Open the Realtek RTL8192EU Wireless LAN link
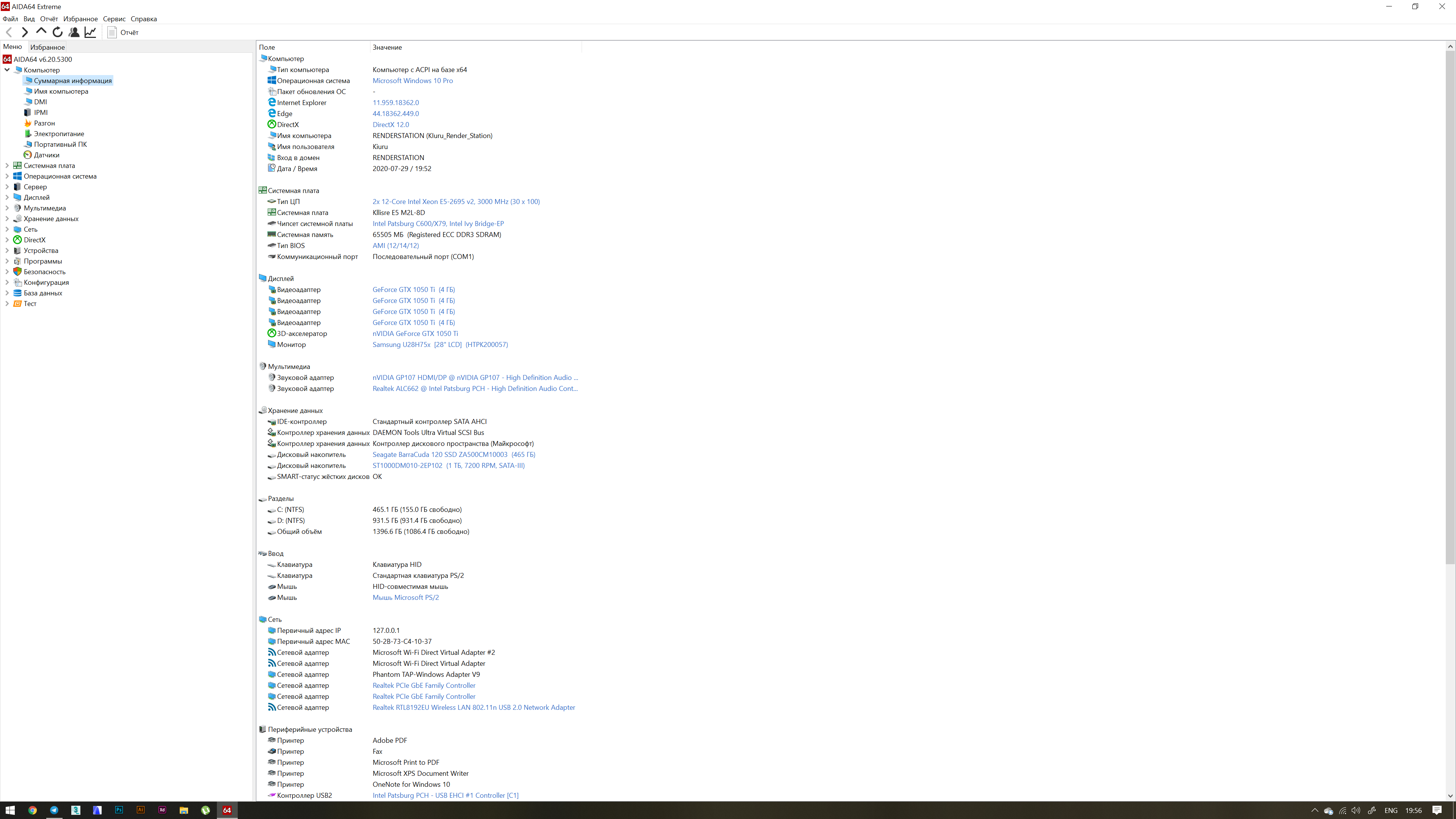Screen dimensions: 1456x819 coord(474,708)
